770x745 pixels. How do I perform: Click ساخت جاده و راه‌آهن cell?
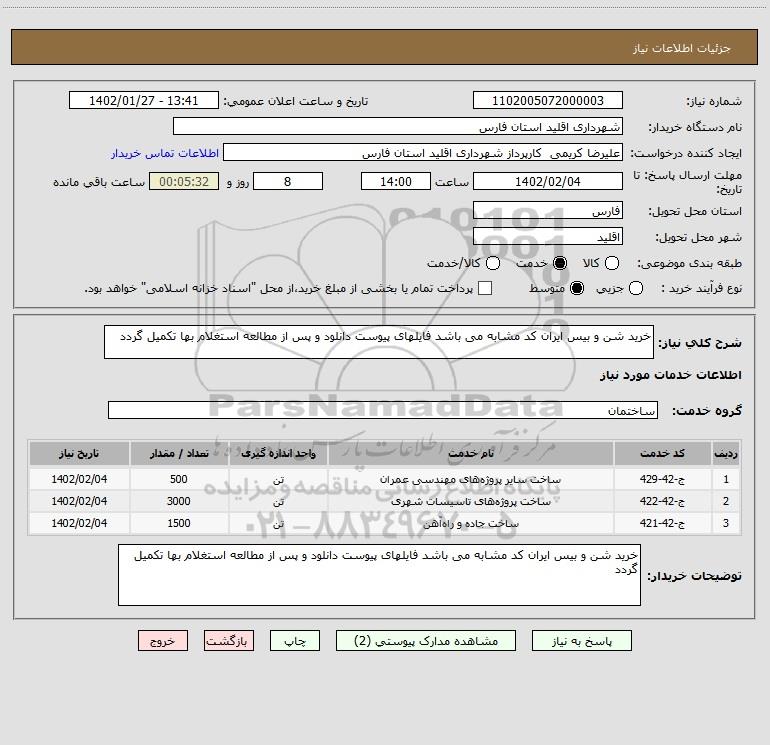470,524
